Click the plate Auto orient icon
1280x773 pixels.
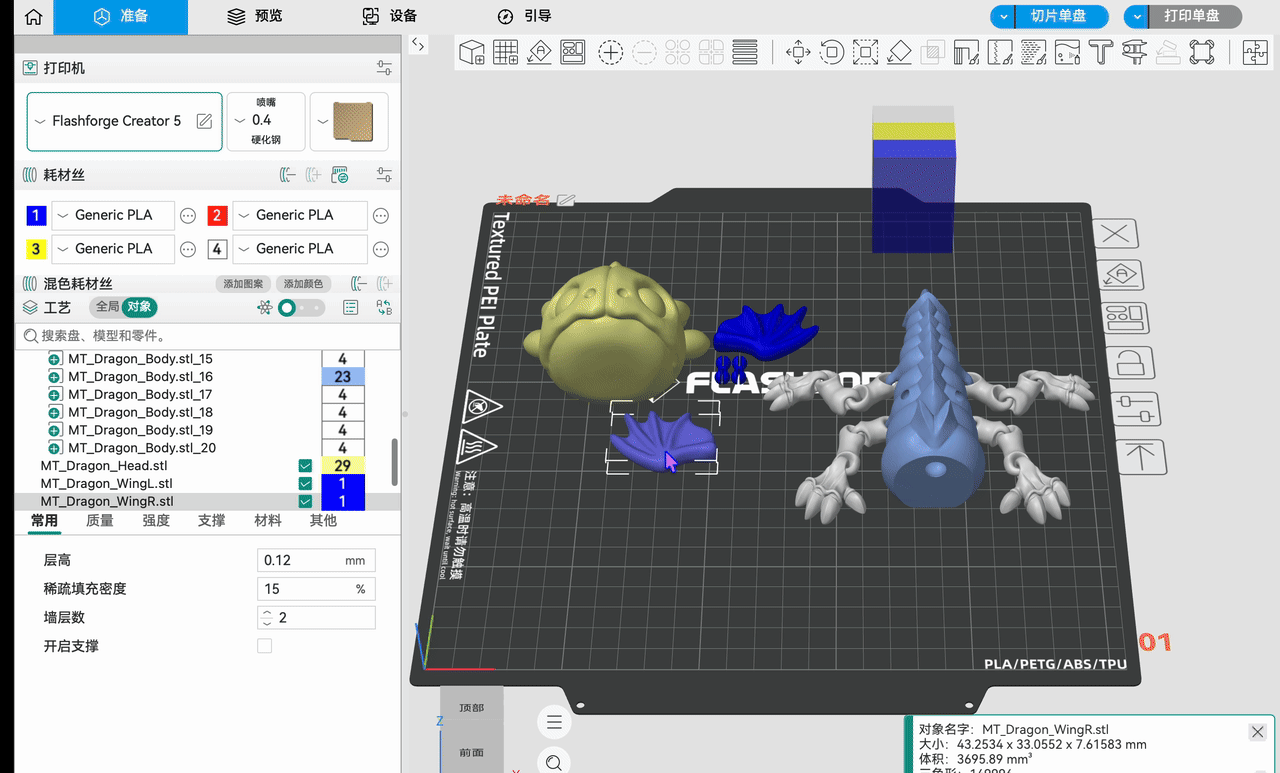pos(1121,276)
